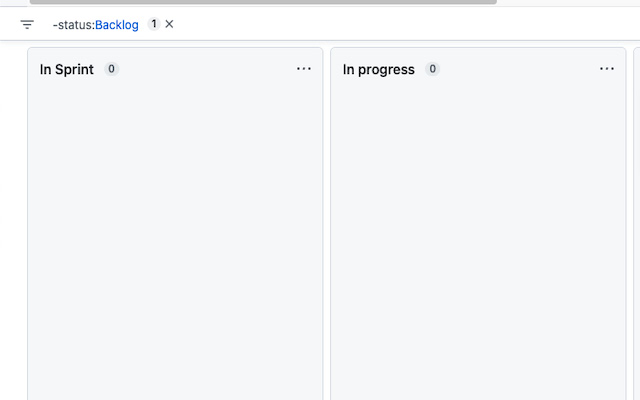Click the In Sprint item count badge

click(111, 69)
